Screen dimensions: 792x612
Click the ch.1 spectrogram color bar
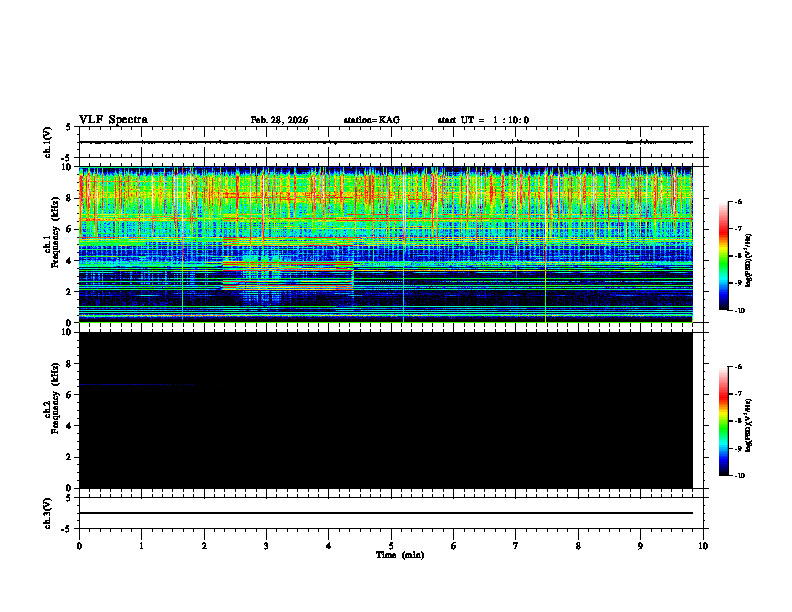tap(724, 256)
